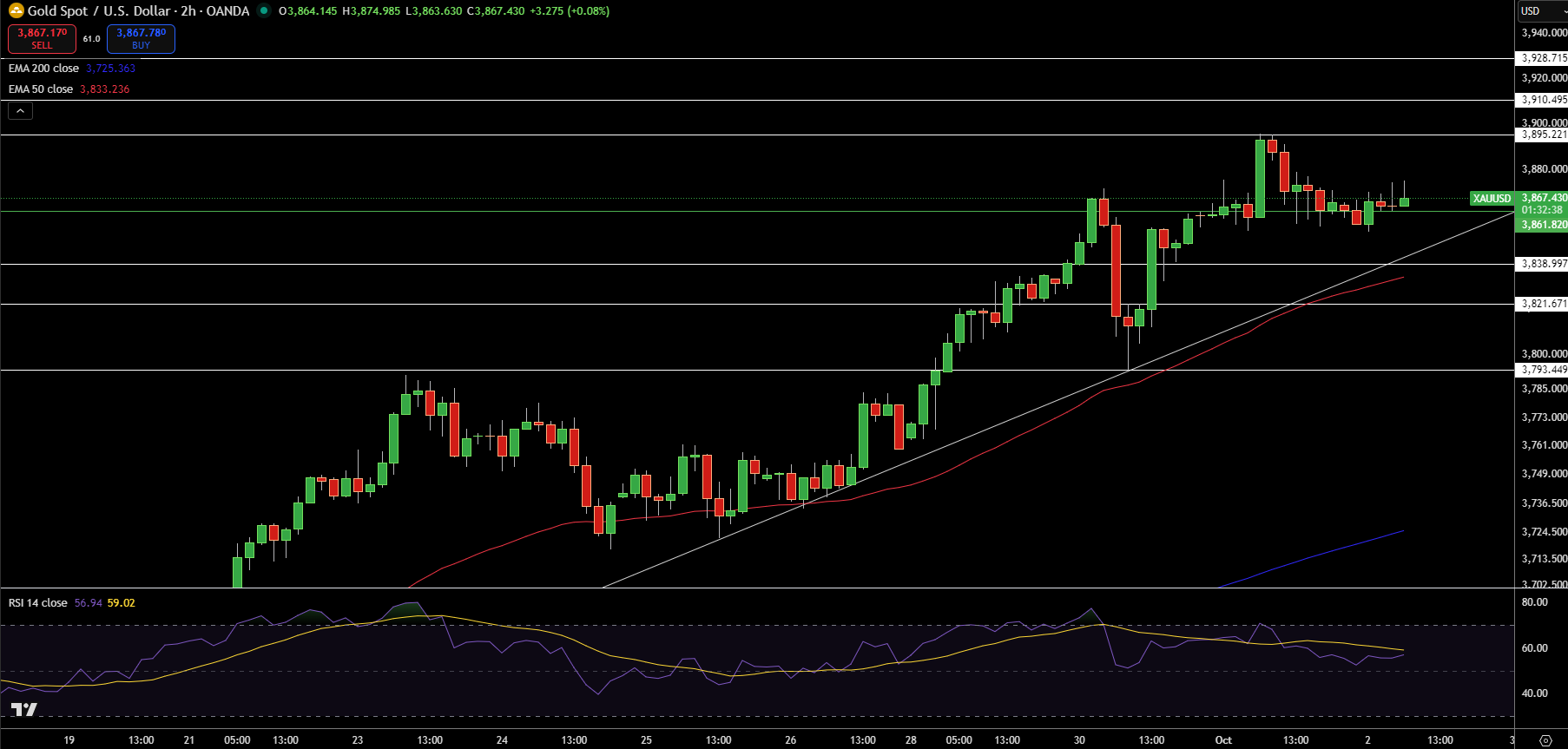Image resolution: width=1568 pixels, height=749 pixels.
Task: Select the EMA 50 close indicator legend
Action: [x=41, y=89]
